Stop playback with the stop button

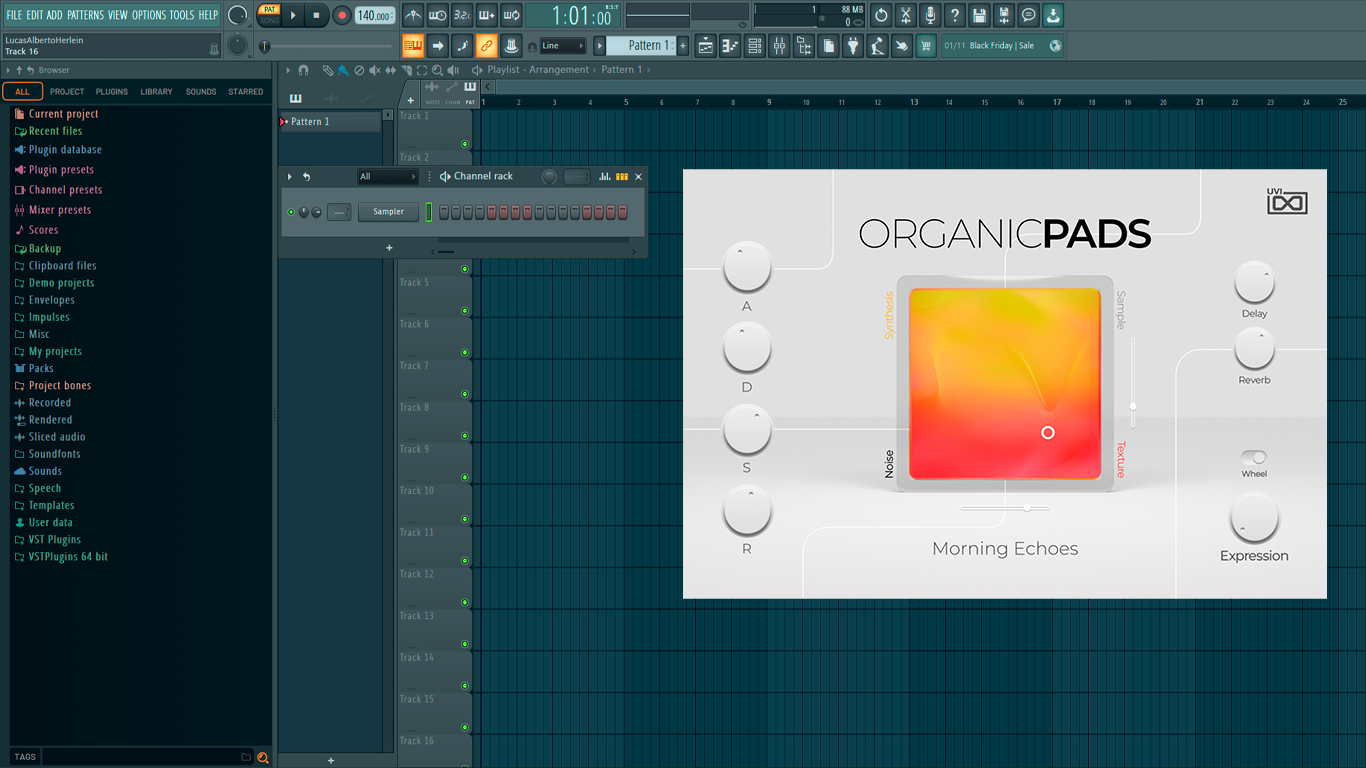(317, 15)
